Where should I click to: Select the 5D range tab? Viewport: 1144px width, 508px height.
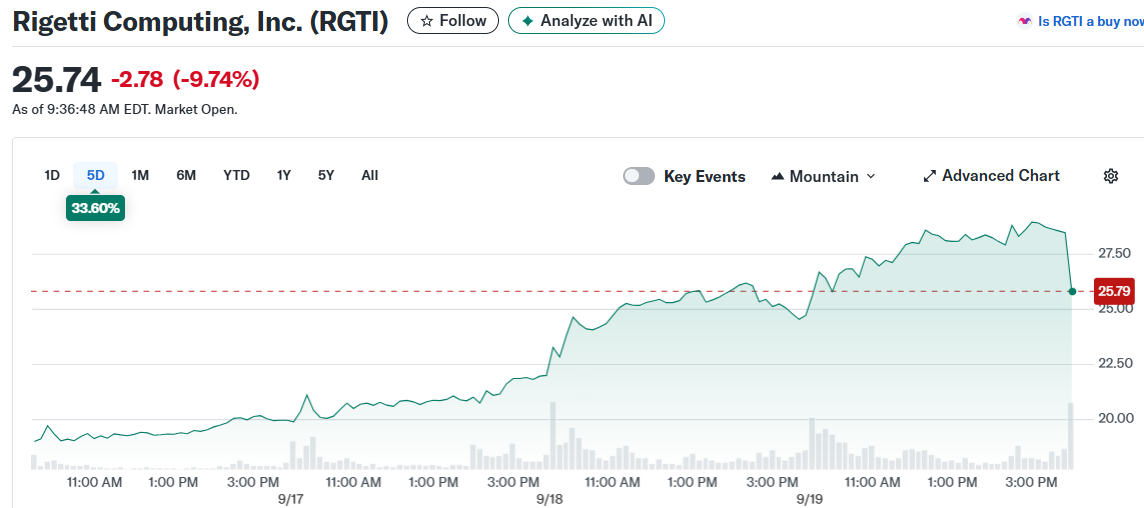click(96, 175)
